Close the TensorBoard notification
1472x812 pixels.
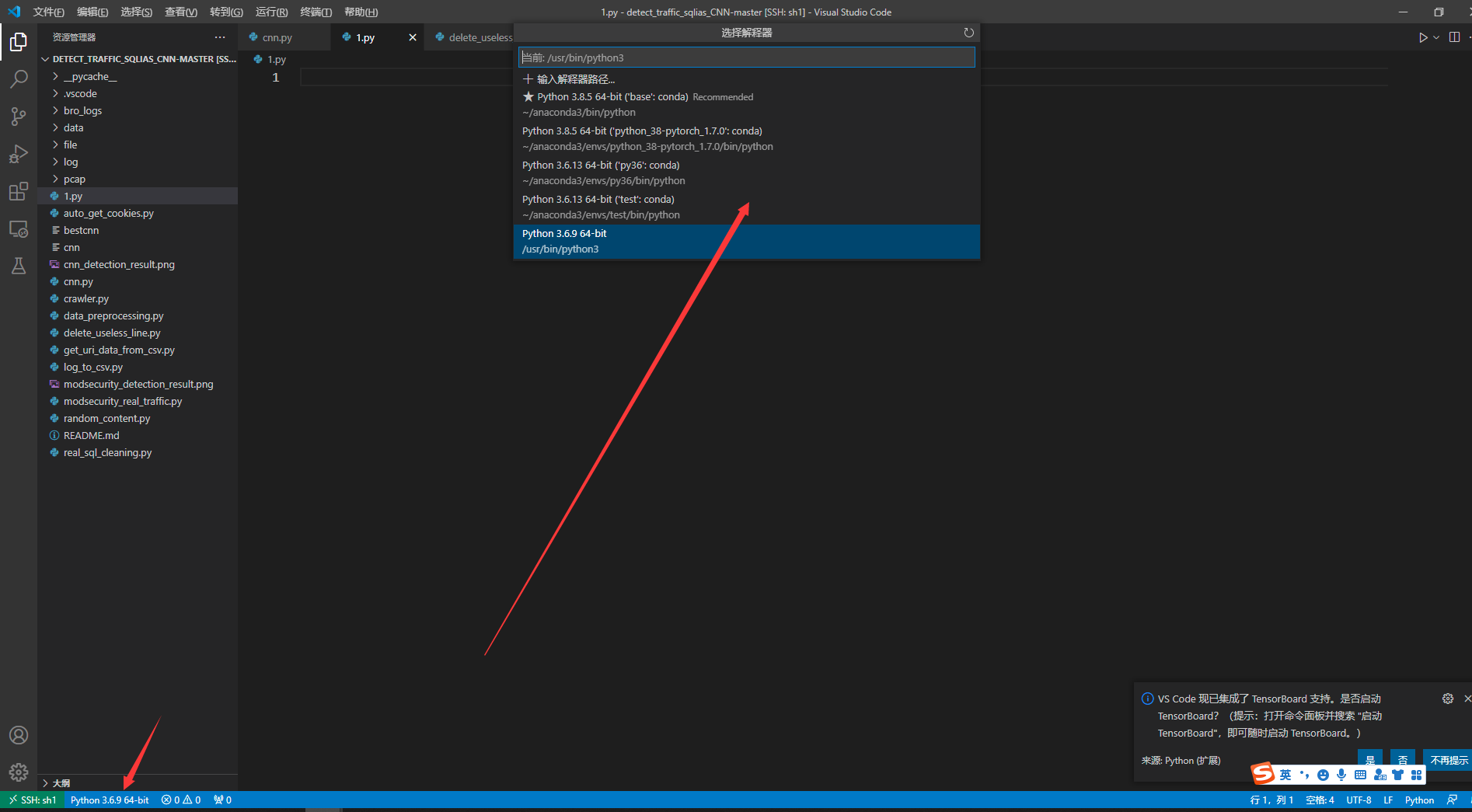click(1467, 699)
